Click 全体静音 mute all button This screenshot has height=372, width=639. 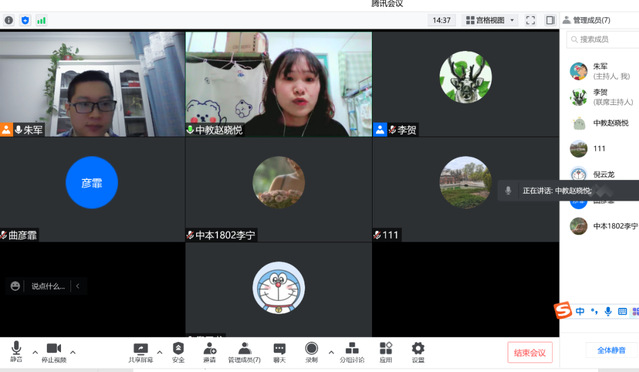[611, 350]
